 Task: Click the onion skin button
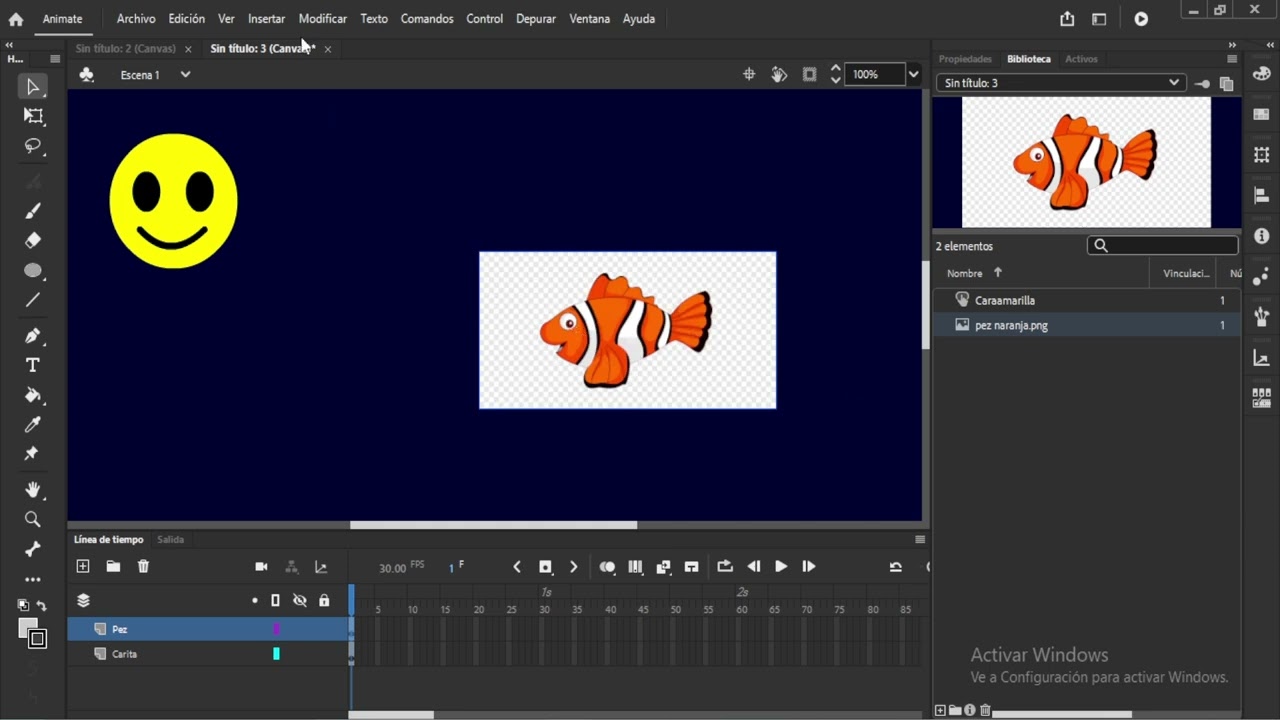pos(607,567)
